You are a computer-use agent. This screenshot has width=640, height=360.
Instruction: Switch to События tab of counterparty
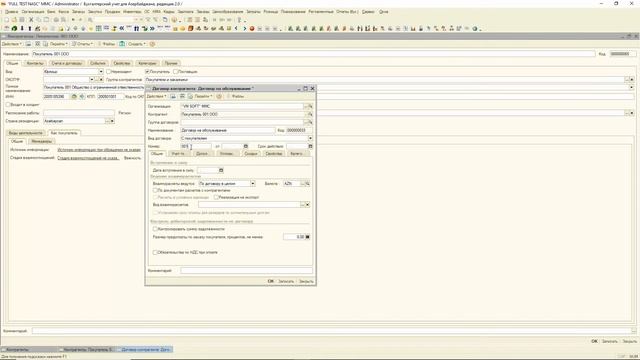click(98, 63)
